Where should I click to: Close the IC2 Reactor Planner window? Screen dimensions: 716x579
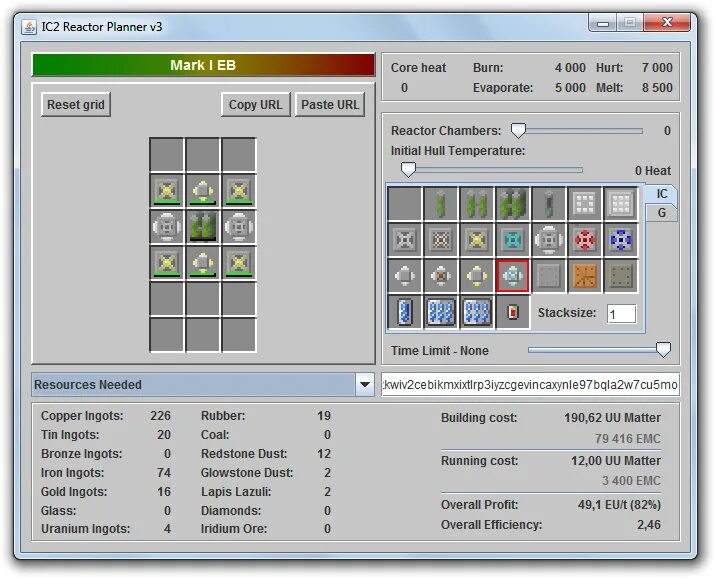(667, 22)
